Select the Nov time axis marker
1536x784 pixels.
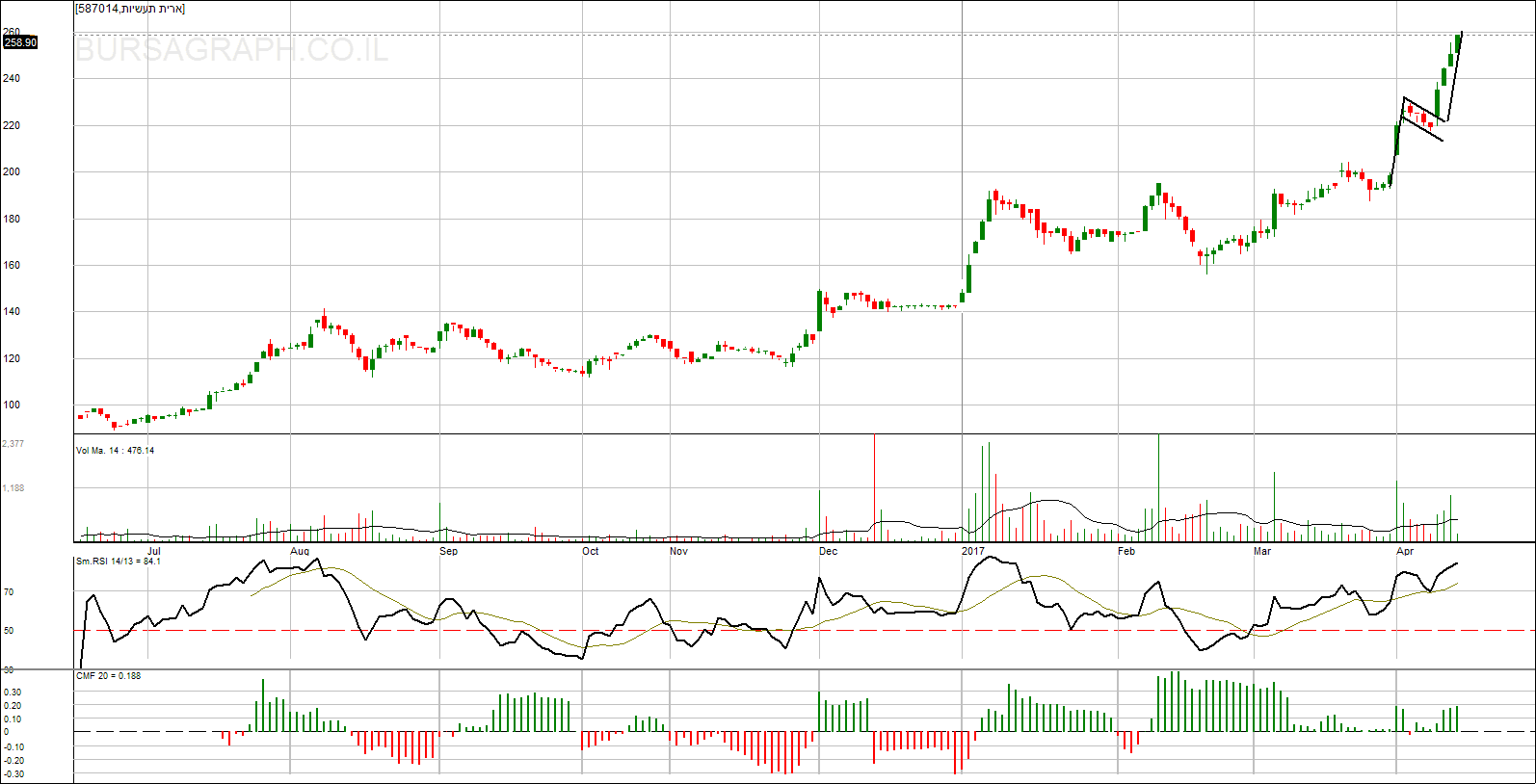[678, 552]
